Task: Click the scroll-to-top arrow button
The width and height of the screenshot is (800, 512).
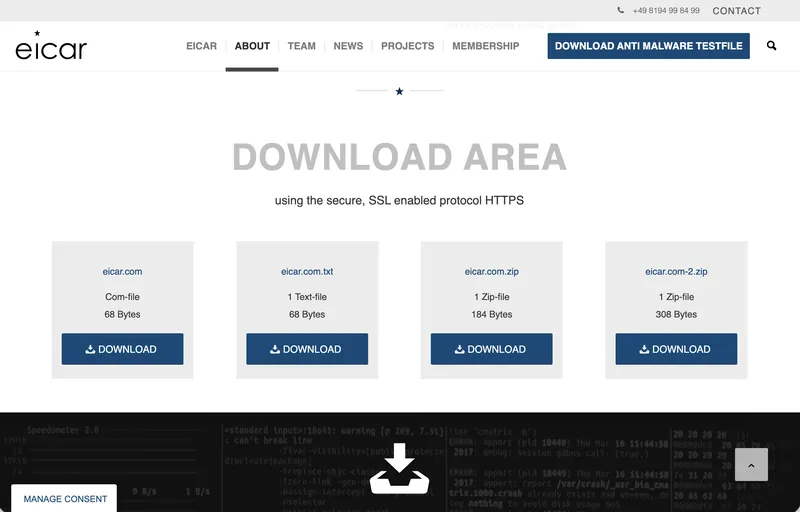Action: point(751,465)
